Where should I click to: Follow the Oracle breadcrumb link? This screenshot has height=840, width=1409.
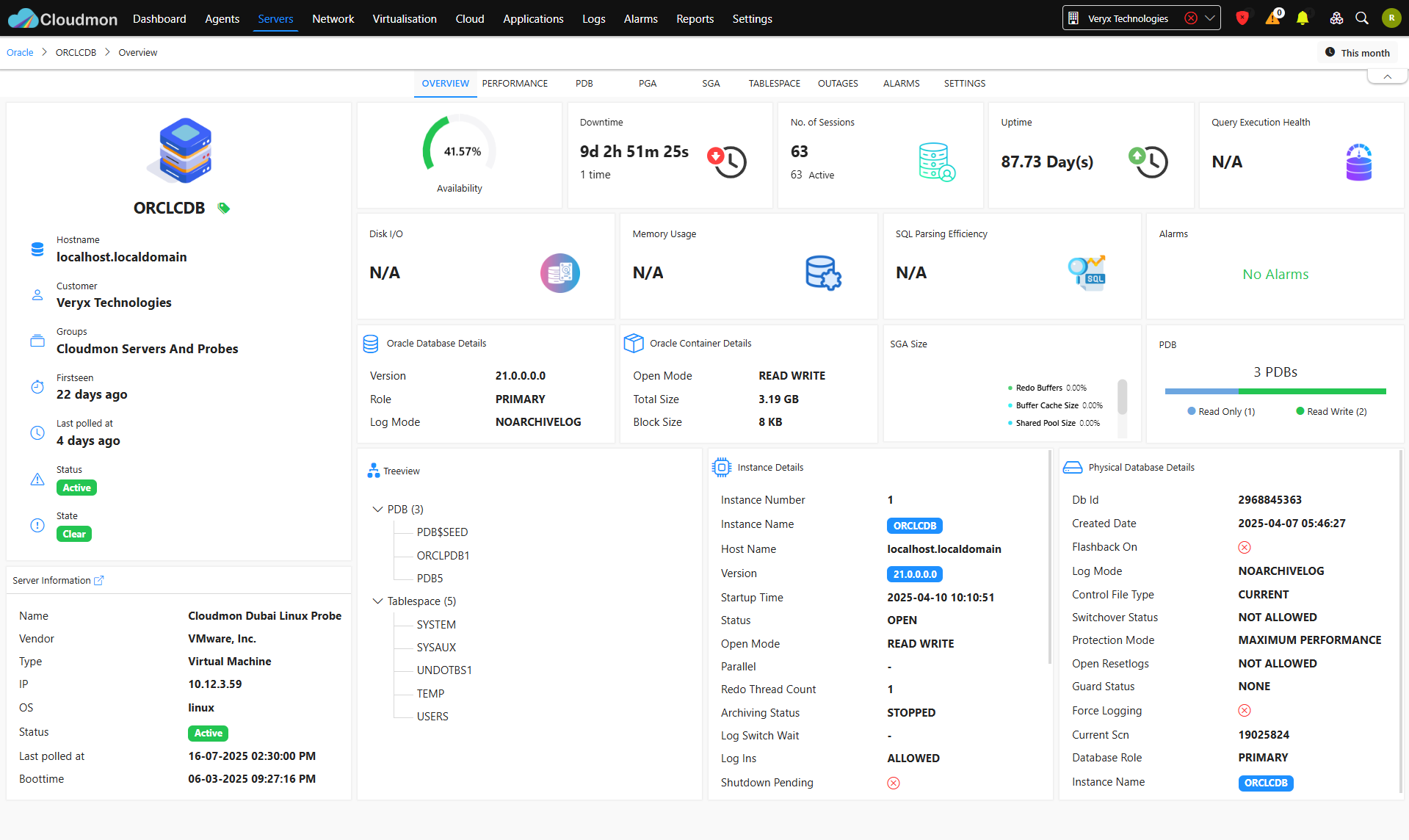coord(20,52)
